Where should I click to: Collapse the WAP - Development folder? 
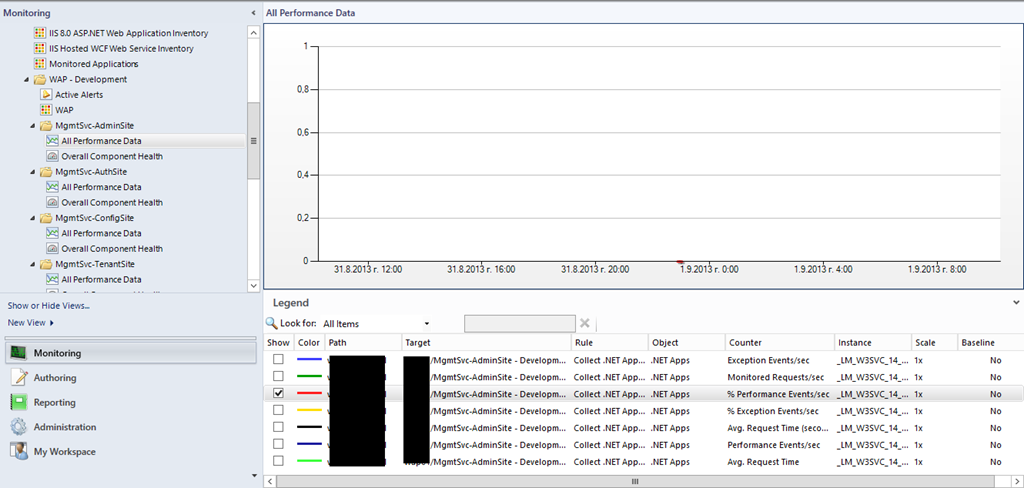coord(27,79)
